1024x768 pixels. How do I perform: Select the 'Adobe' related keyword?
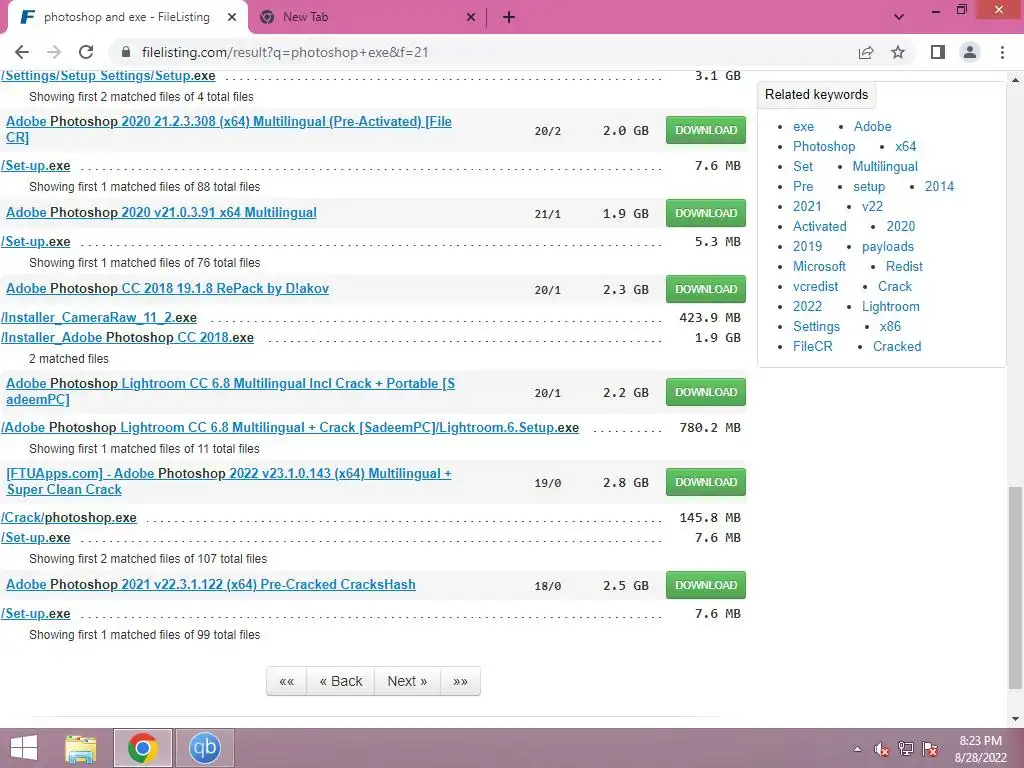pos(872,126)
